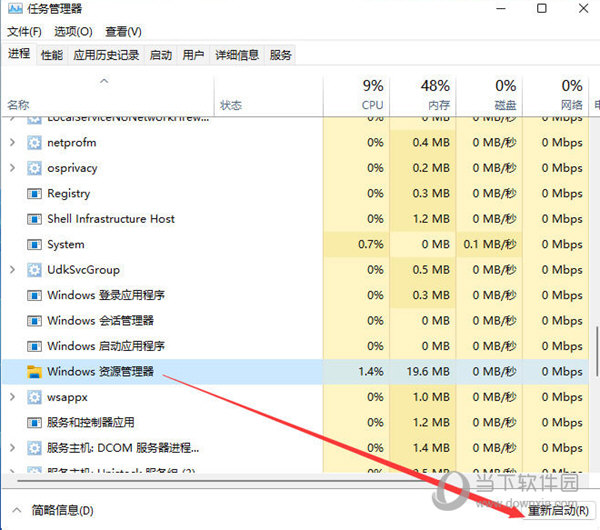
Task: Click the 0.1 MB/秒 disk value
Action: tap(490, 245)
